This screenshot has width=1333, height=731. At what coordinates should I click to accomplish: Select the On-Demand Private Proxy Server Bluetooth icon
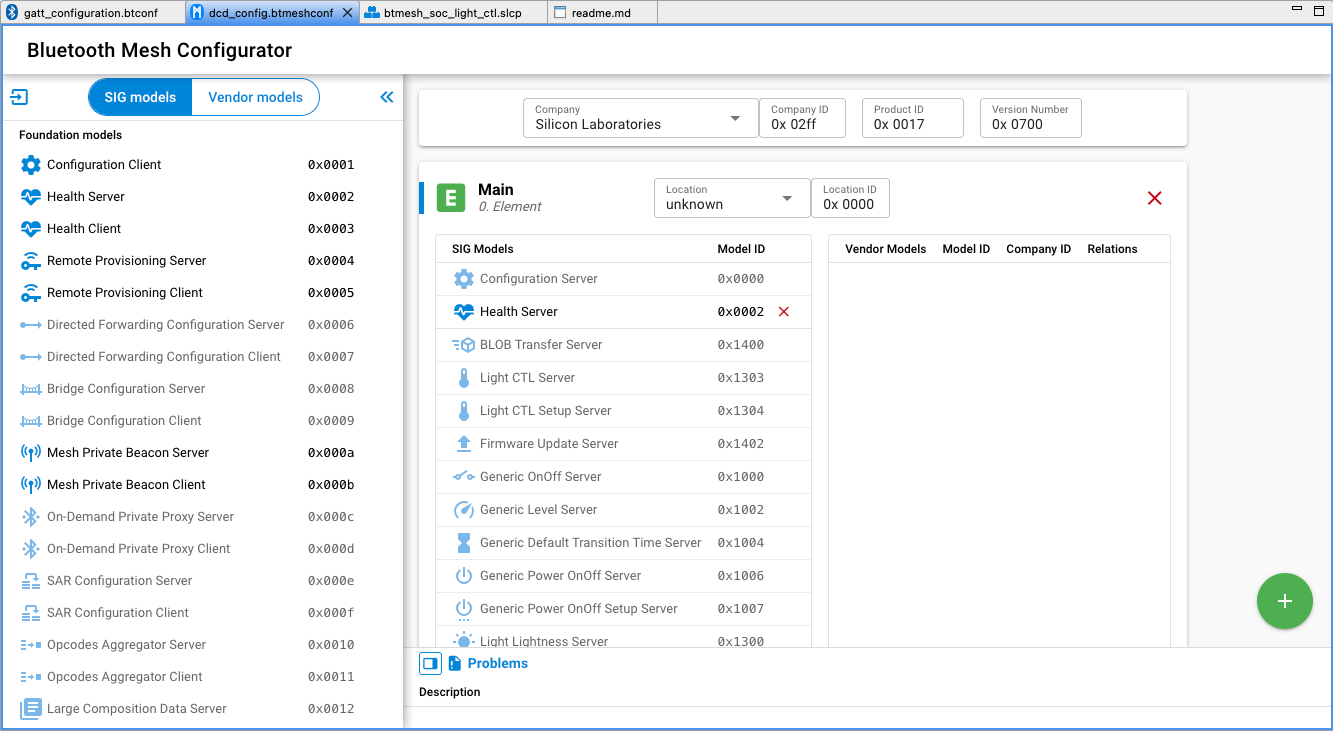coord(28,516)
